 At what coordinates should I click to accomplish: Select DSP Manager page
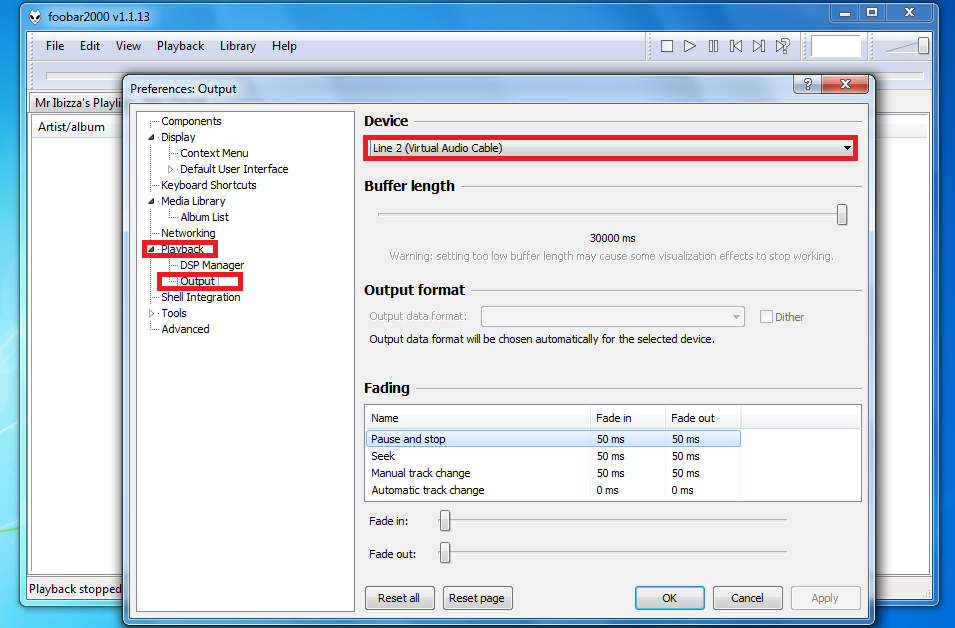click(212, 266)
